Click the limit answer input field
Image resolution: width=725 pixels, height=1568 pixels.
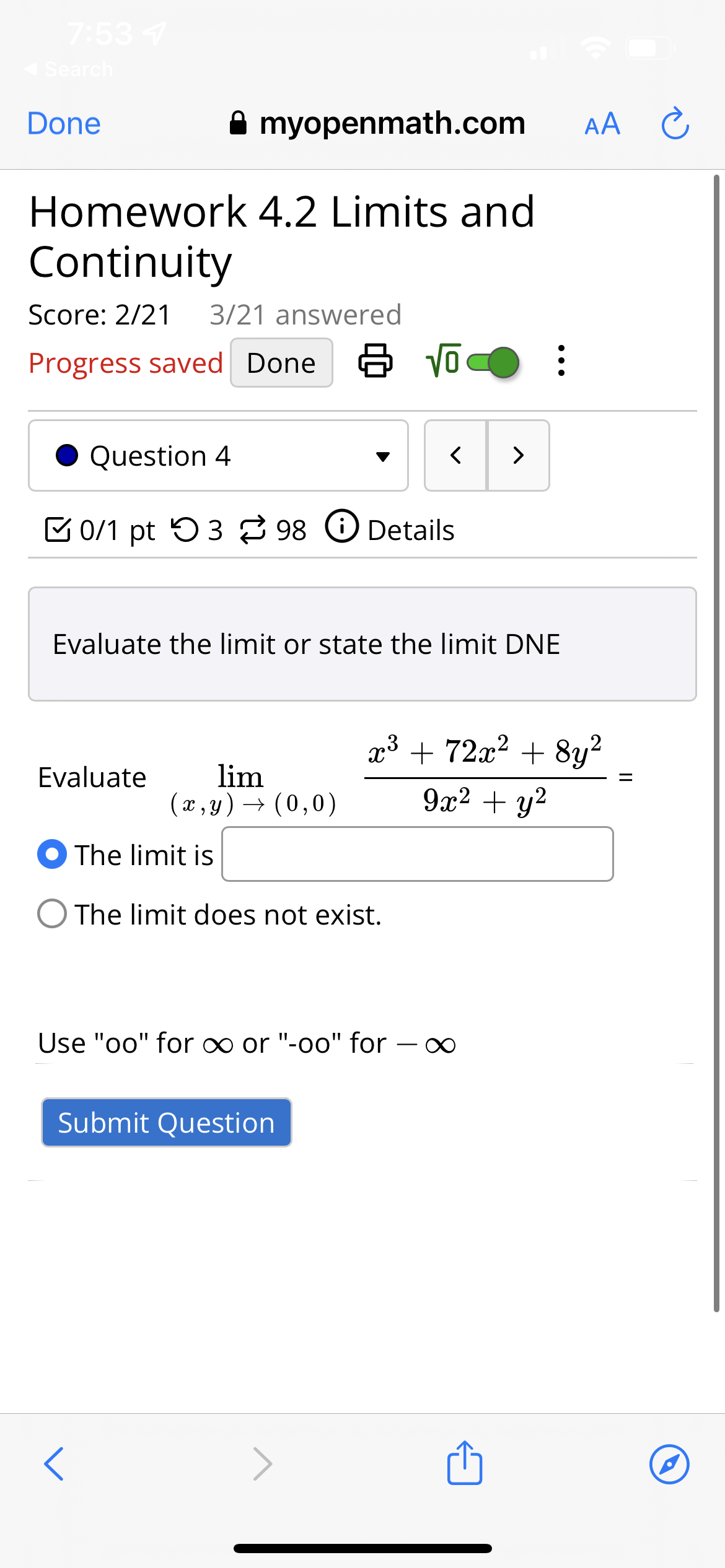click(x=417, y=855)
